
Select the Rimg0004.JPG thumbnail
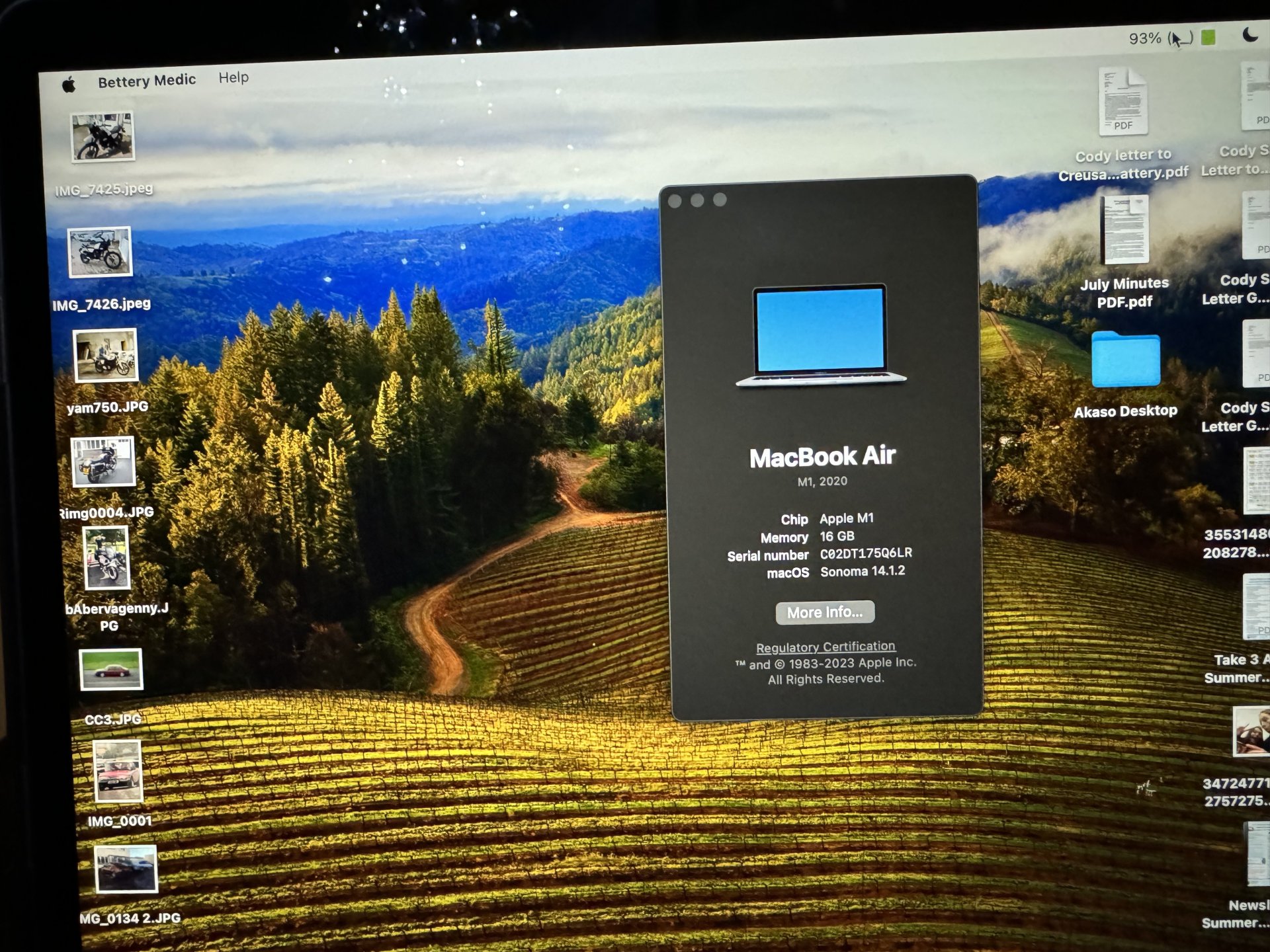point(103,461)
